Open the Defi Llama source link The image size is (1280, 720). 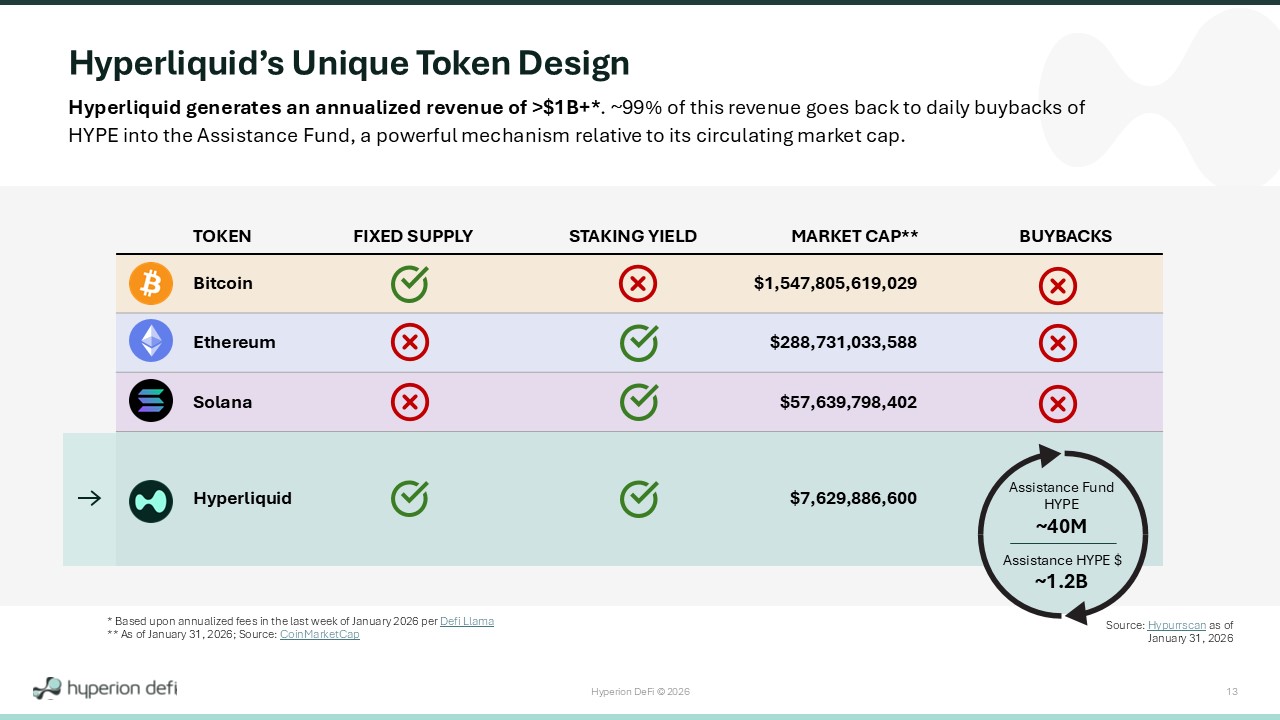tap(467, 622)
